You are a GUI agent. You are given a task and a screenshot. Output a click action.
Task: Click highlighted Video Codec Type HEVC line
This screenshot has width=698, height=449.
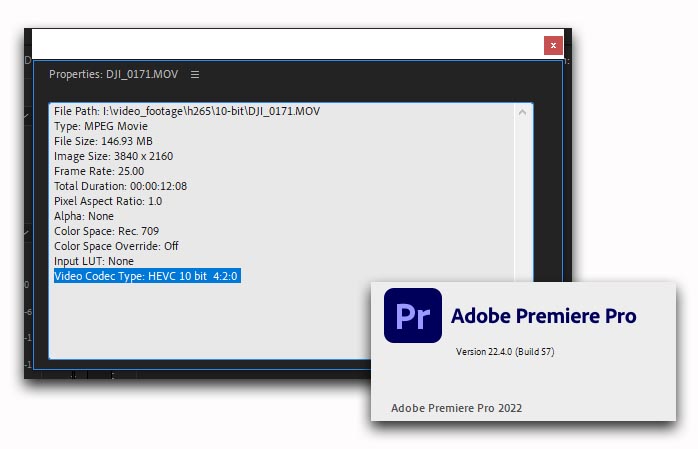pos(147,276)
